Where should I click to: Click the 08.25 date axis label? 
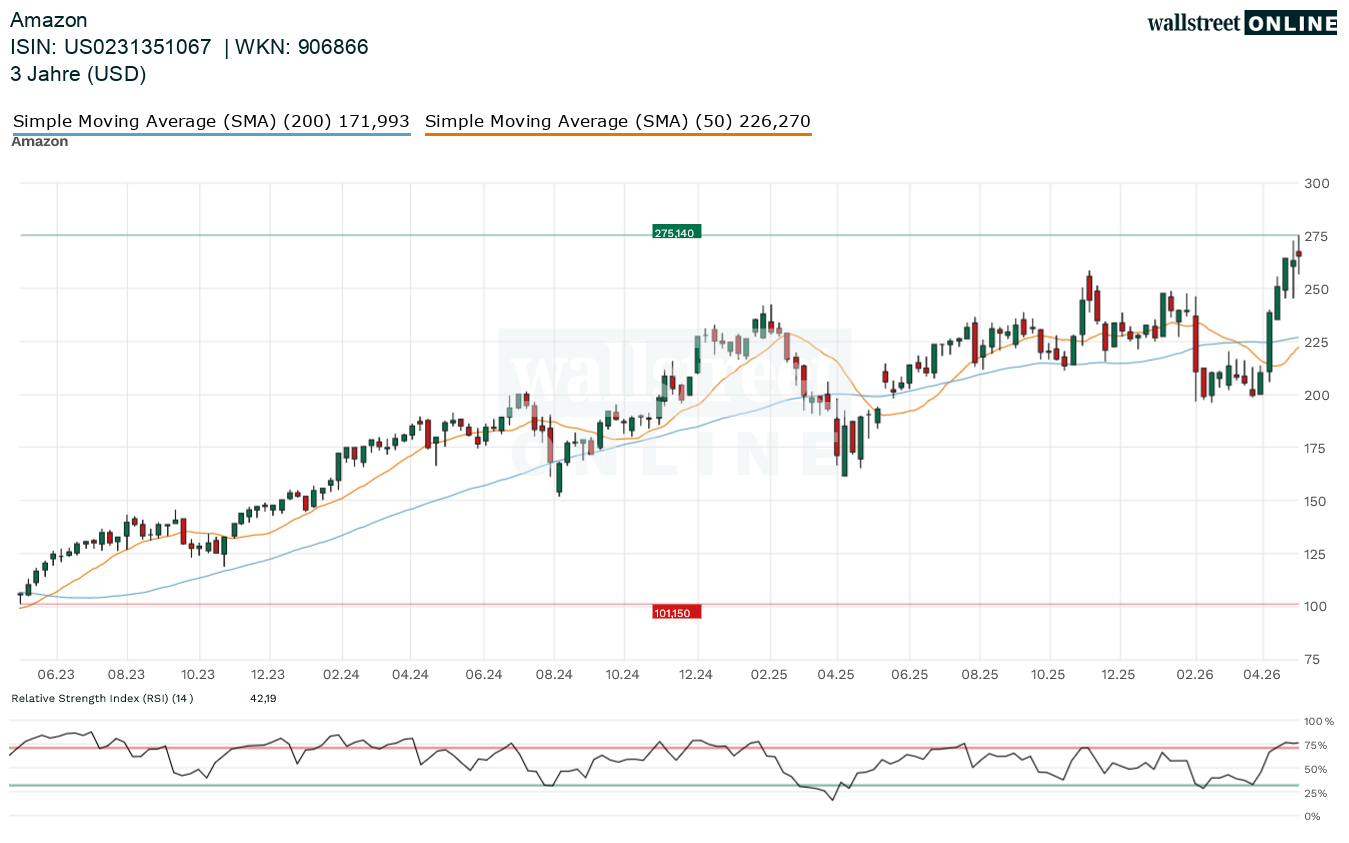[x=979, y=676]
